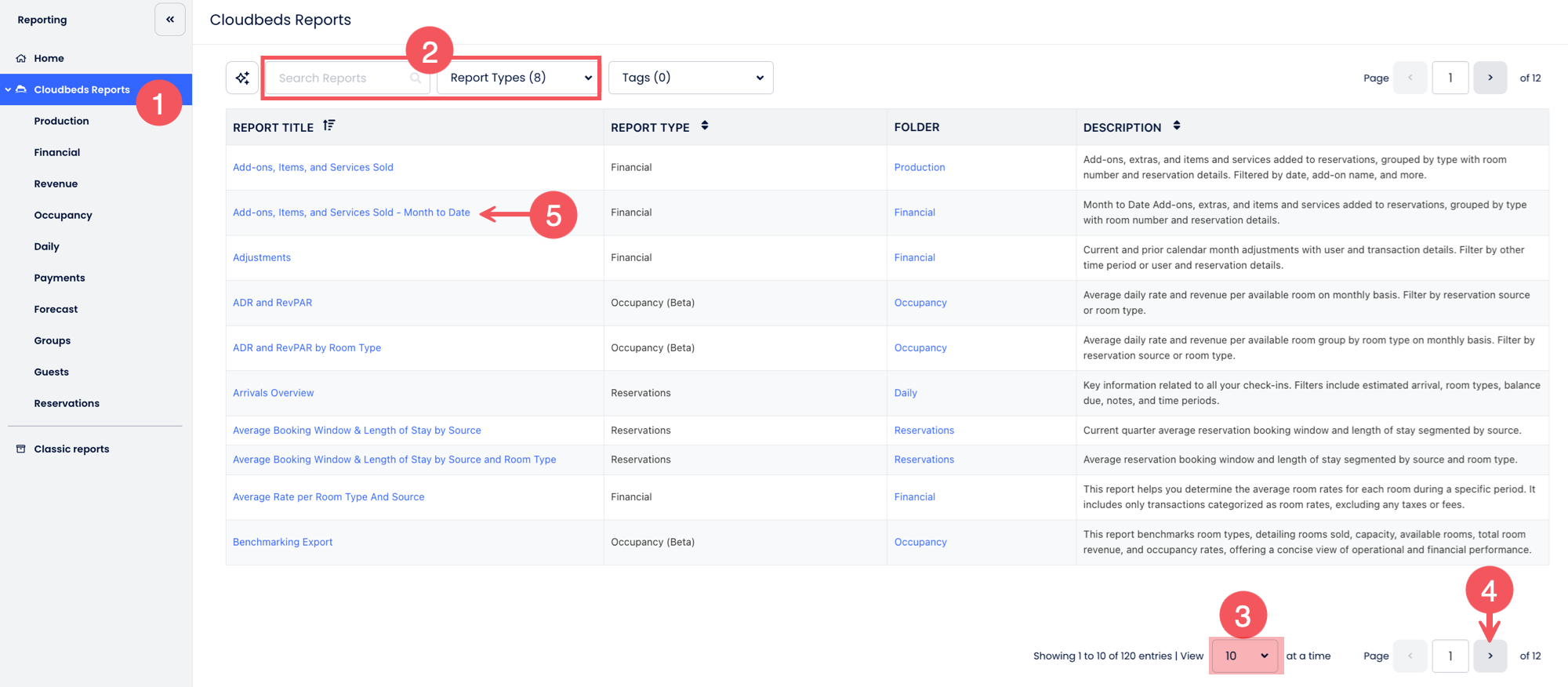
Task: Change entries per page dropdown showing 10
Action: 1246,656
